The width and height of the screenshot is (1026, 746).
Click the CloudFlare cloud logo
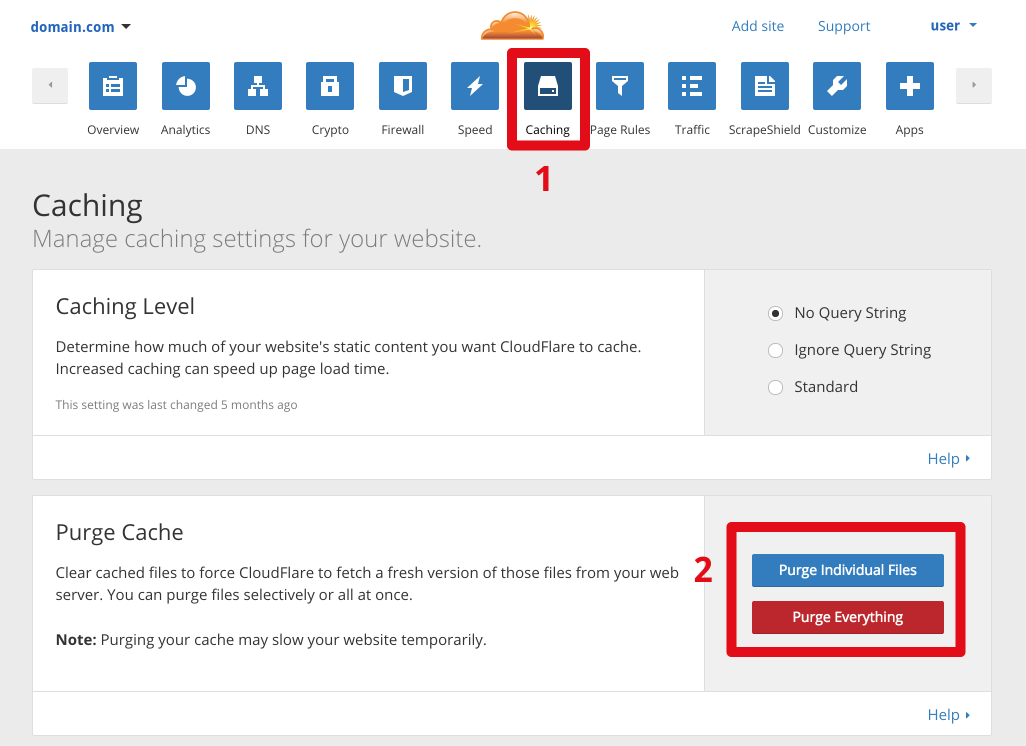[513, 26]
